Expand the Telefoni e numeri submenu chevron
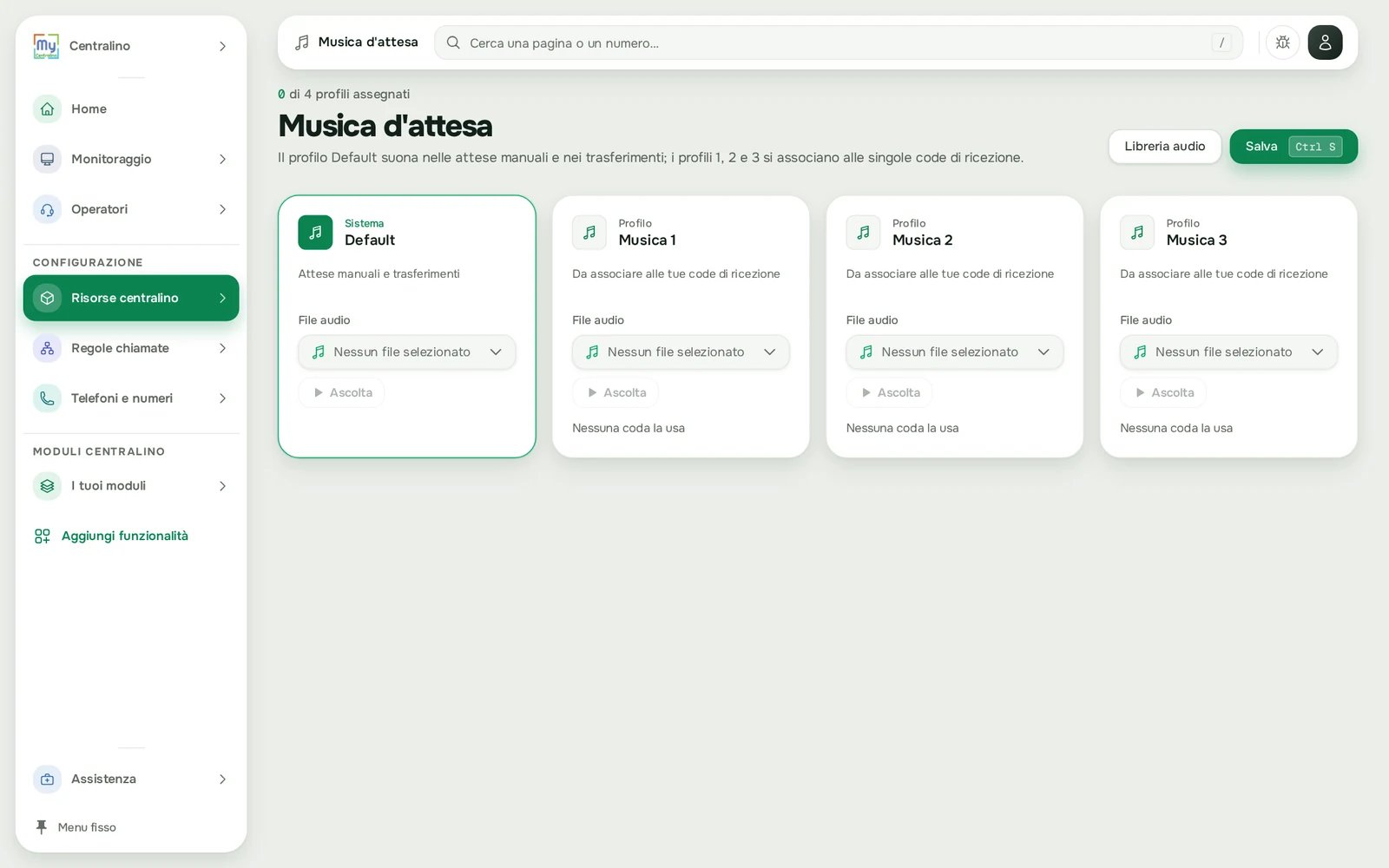The width and height of the screenshot is (1389, 868). 222,398
